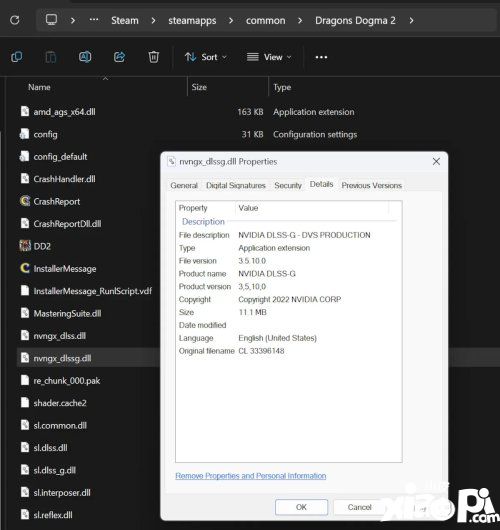Image resolution: width=500 pixels, height=530 pixels.
Task: Click the Refresh icon in Explorer
Action: [15, 20]
